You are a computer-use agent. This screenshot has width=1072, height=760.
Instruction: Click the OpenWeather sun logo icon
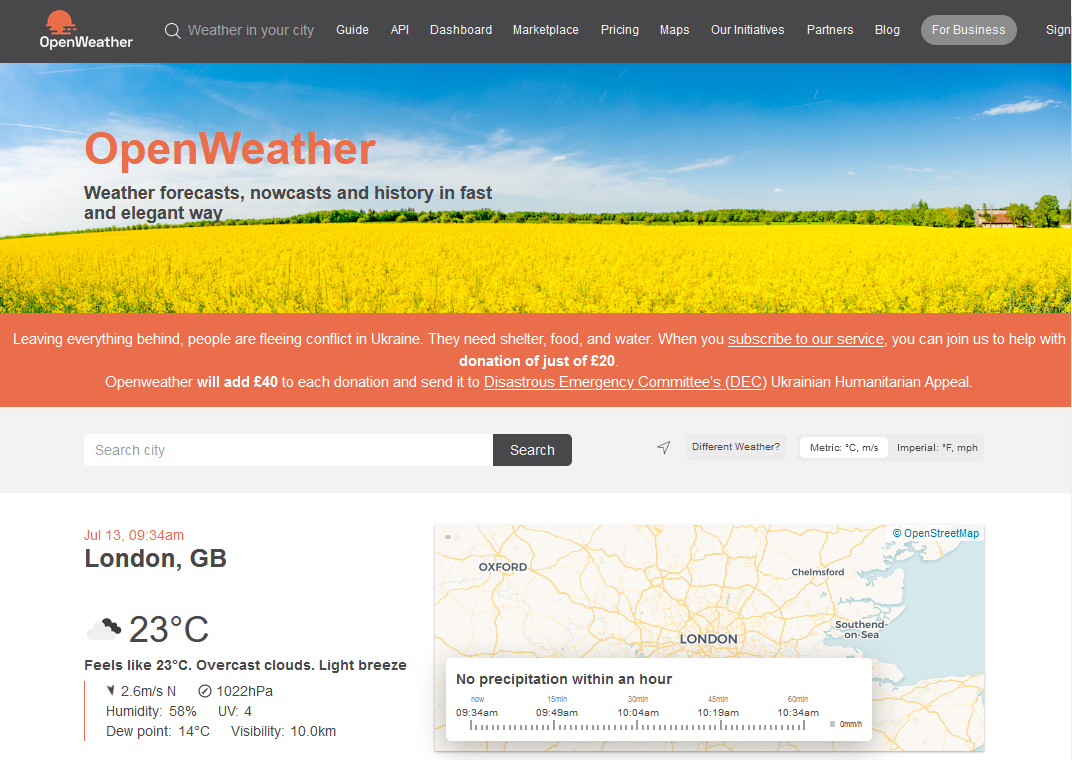tap(58, 21)
